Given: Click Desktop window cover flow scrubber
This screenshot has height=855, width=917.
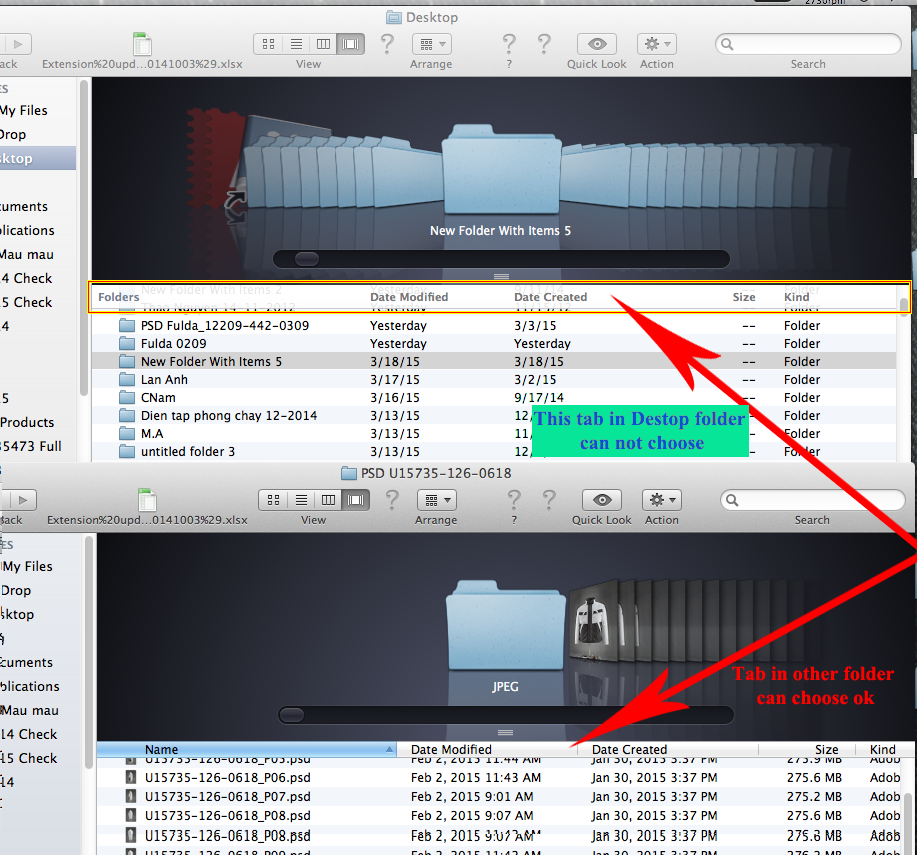Looking at the screenshot, I should point(306,258).
